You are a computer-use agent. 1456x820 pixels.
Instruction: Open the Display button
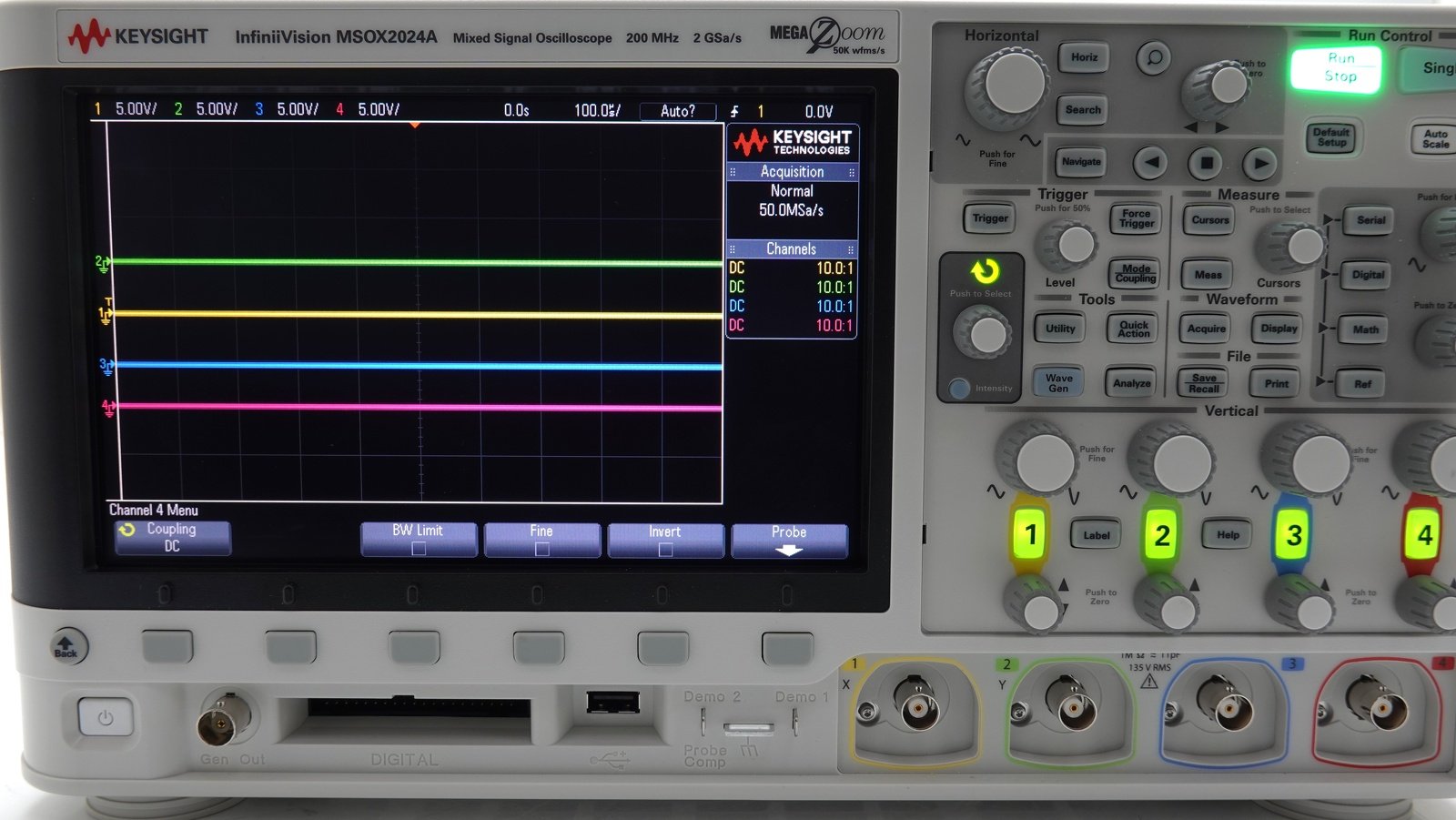[1279, 329]
